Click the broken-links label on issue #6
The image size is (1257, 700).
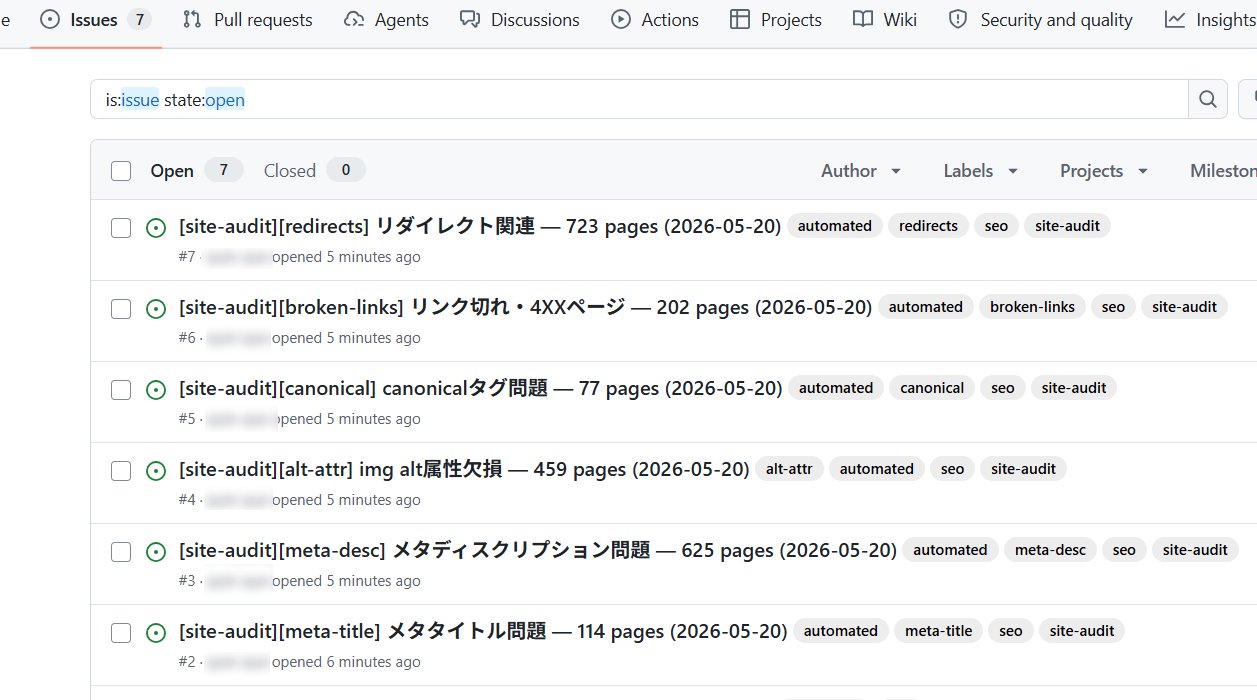pyautogui.click(x=1032, y=307)
